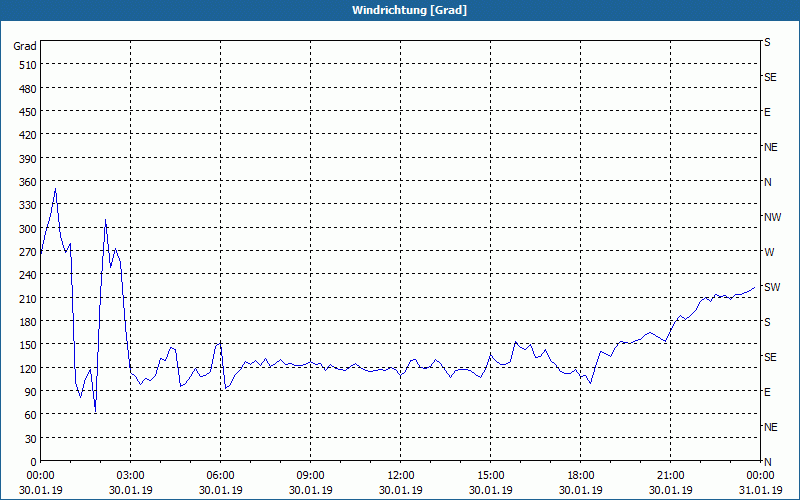
Task: Click the E compass label next to 450
Action: pos(767,113)
